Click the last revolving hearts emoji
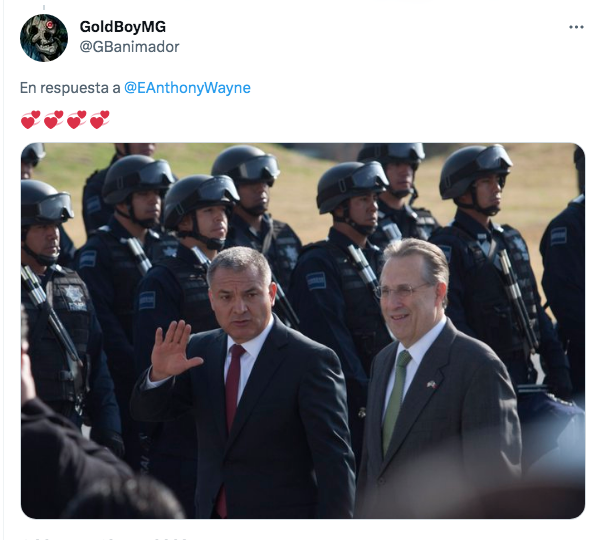Image resolution: width=602 pixels, height=540 pixels. pyautogui.click(x=100, y=120)
